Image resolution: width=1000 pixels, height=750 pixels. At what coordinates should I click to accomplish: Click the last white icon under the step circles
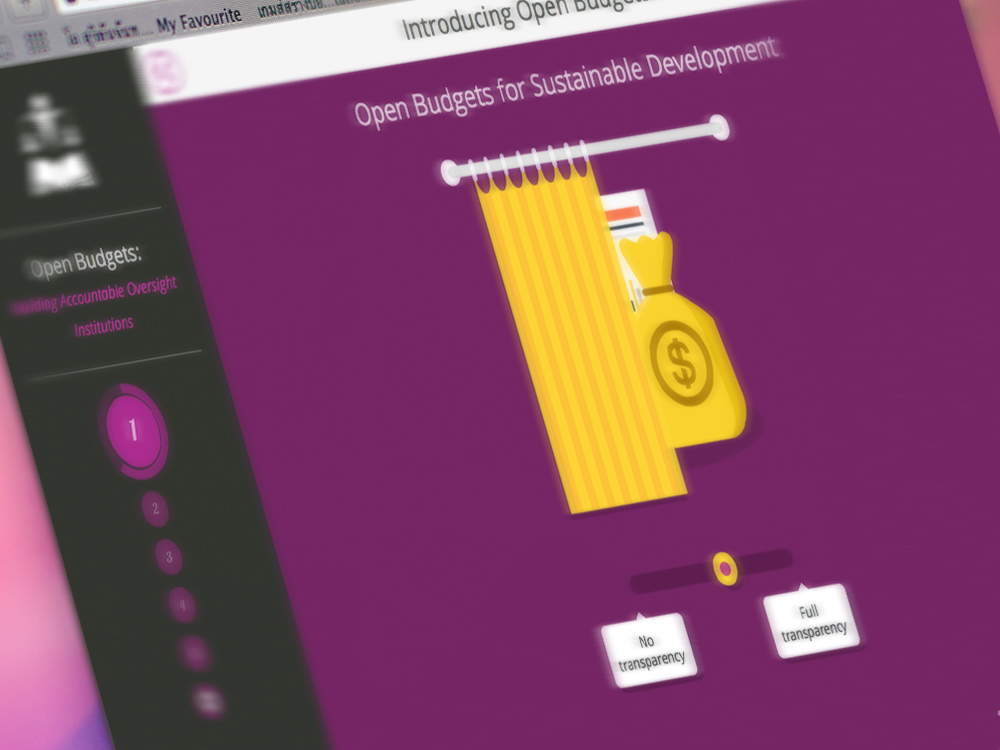[208, 700]
